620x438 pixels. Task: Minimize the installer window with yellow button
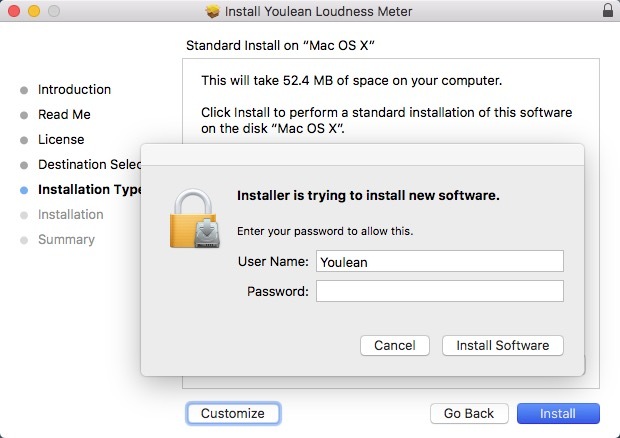32,11
